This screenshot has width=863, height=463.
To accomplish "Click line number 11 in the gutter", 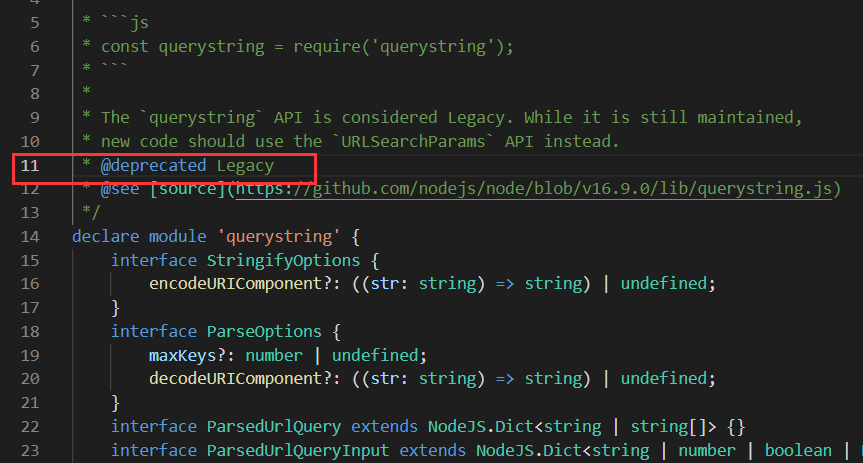I will (x=30, y=165).
